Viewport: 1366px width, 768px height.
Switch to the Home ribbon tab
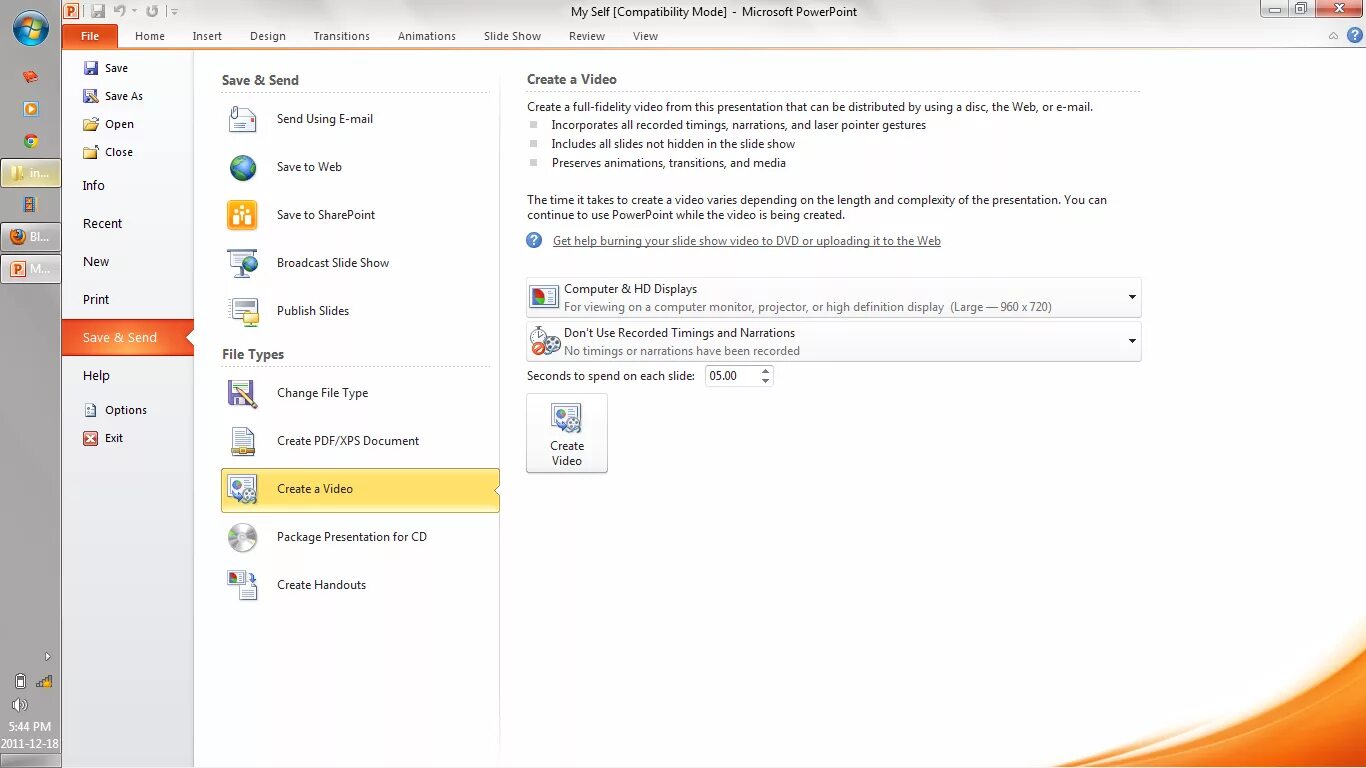pyautogui.click(x=150, y=36)
